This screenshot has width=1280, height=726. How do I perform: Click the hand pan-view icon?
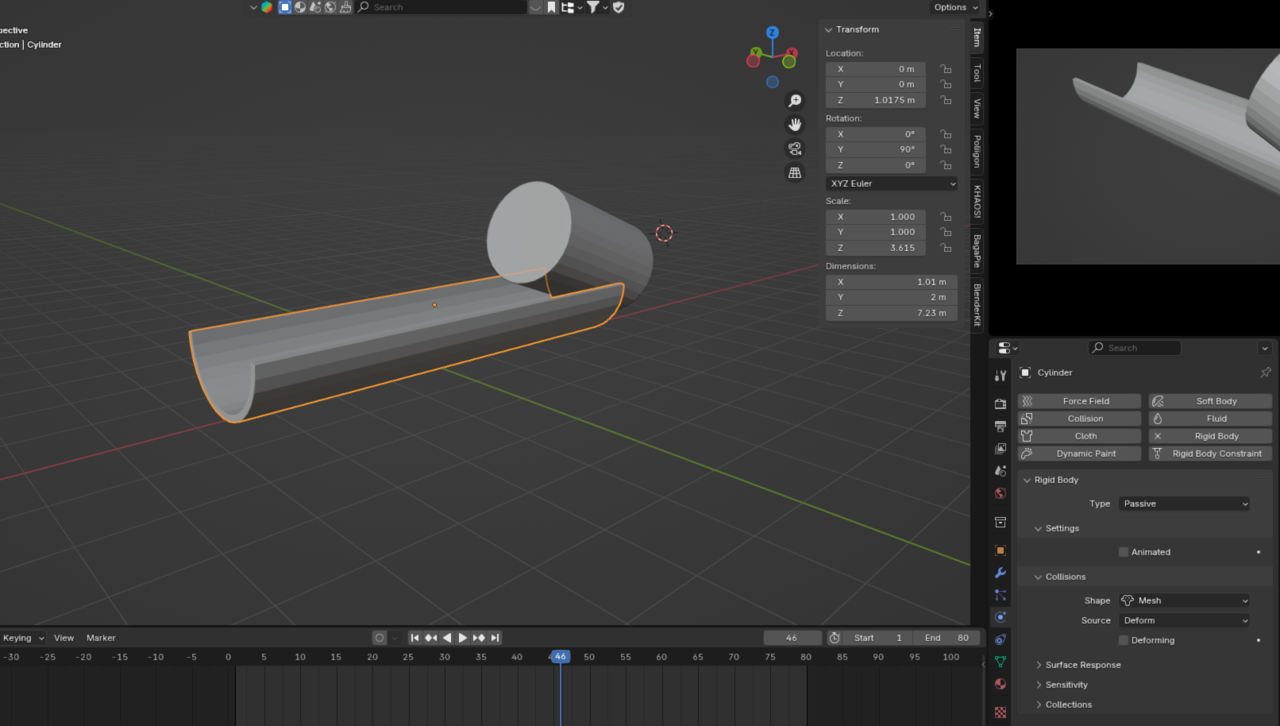(795, 125)
